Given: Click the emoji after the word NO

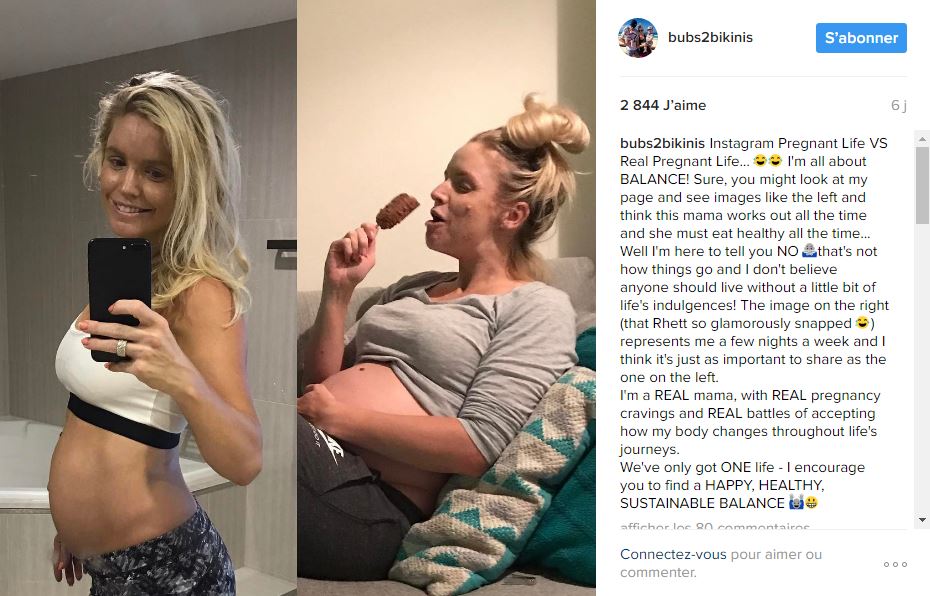Looking at the screenshot, I should pyautogui.click(x=809, y=251).
